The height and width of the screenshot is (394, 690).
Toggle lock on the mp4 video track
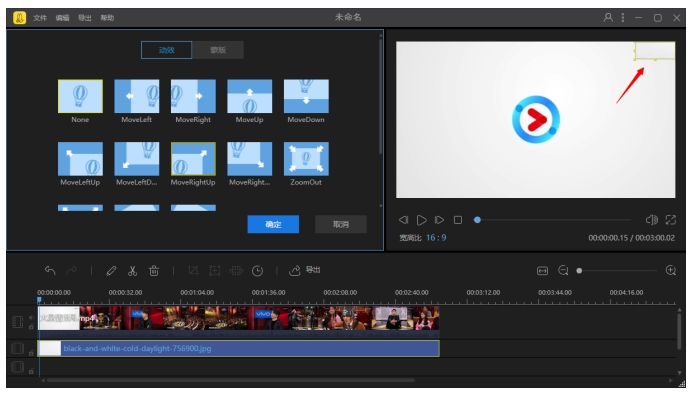pyautogui.click(x=31, y=327)
